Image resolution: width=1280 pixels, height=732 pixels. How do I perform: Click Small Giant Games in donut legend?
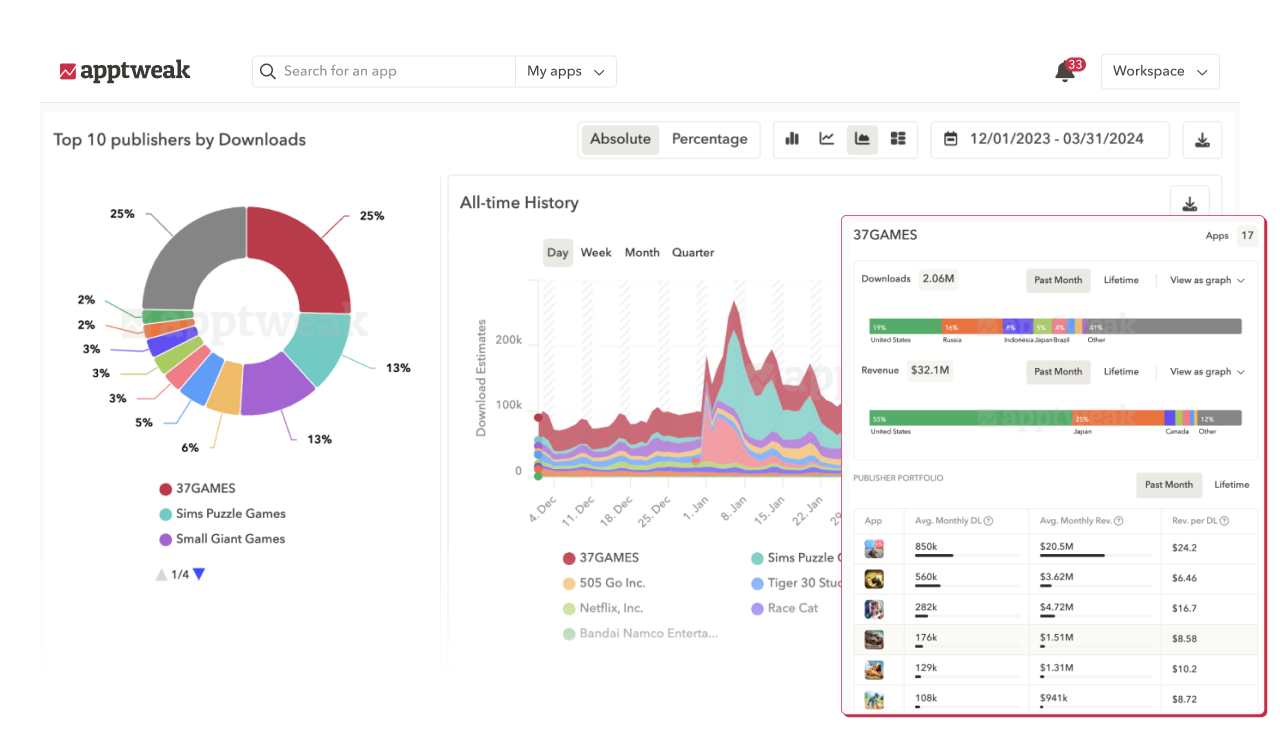222,539
